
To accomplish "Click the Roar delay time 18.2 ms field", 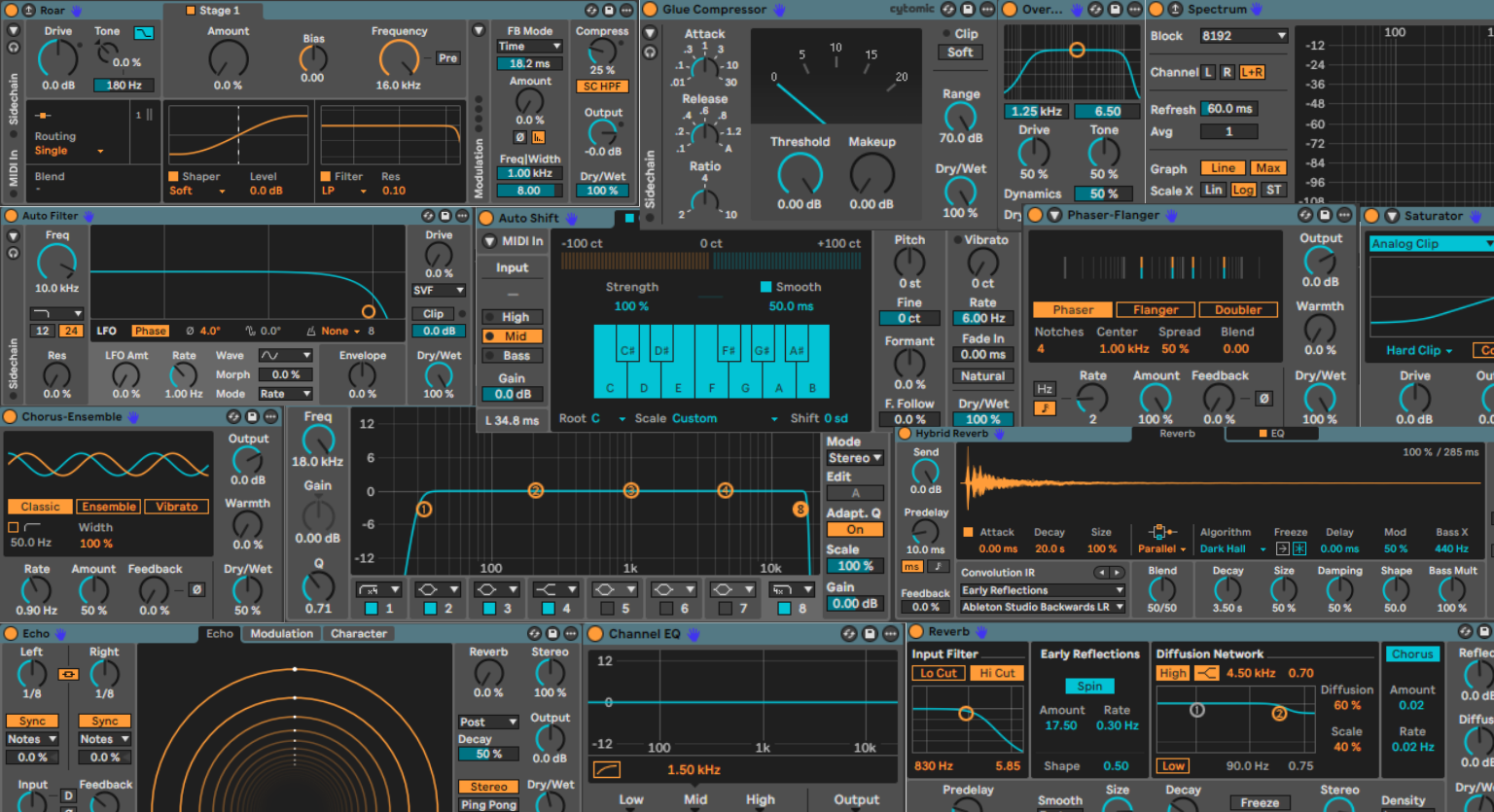I will click(529, 63).
